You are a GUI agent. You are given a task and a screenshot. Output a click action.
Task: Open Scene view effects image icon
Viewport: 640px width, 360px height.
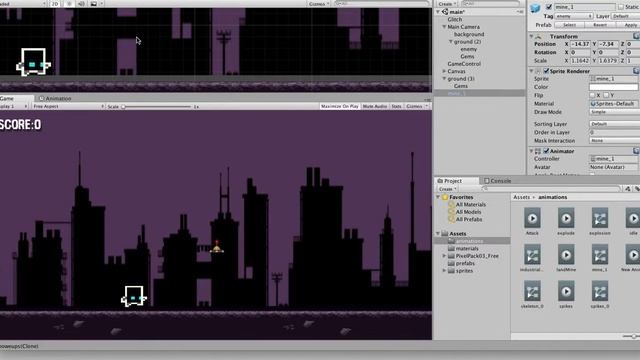click(x=93, y=4)
